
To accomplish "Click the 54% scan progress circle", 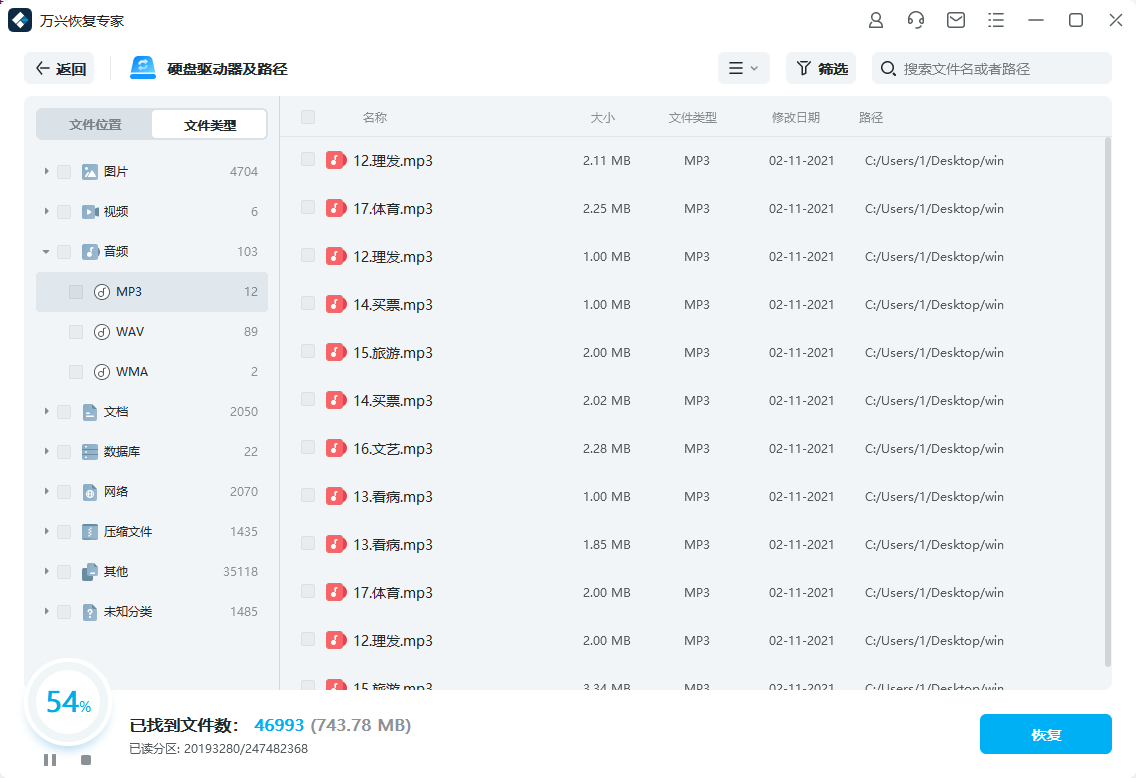I will pos(68,703).
